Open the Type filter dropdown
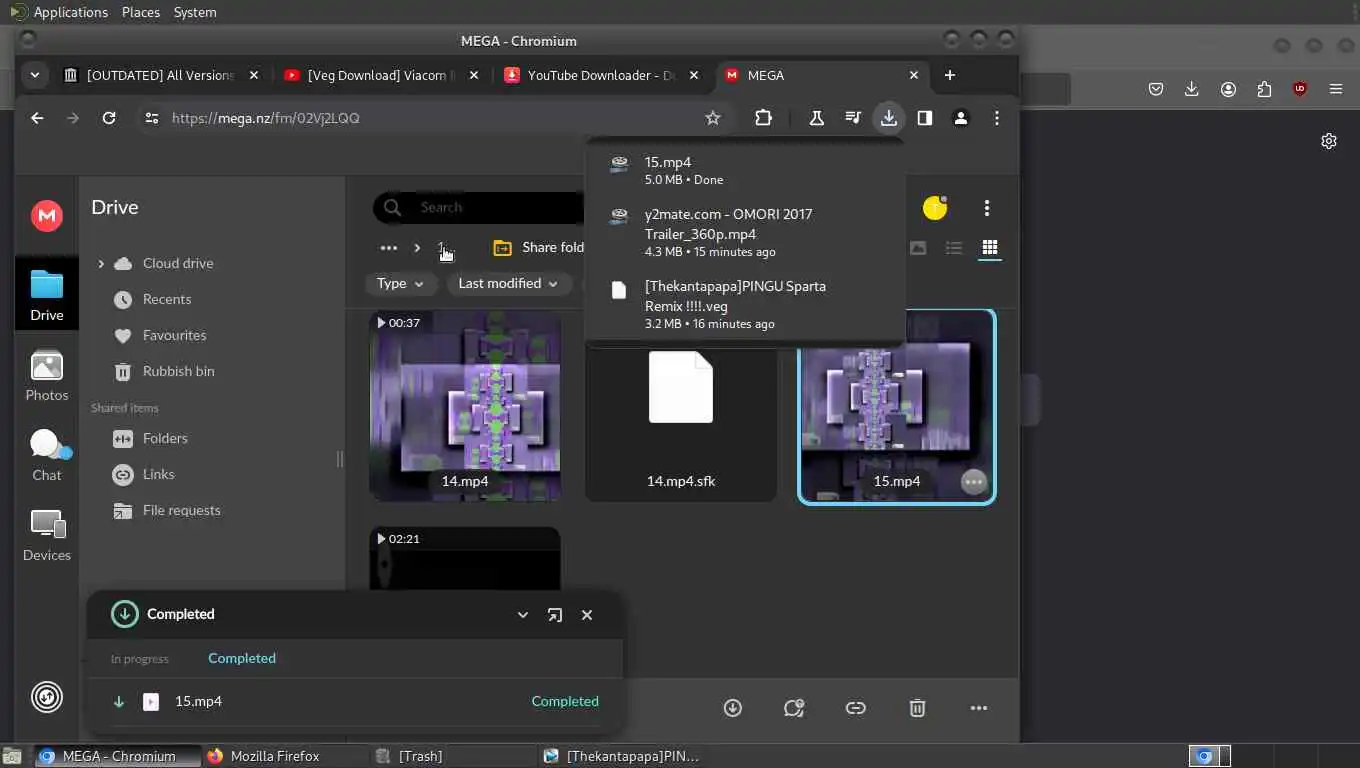Viewport: 1360px width, 768px height. point(400,284)
